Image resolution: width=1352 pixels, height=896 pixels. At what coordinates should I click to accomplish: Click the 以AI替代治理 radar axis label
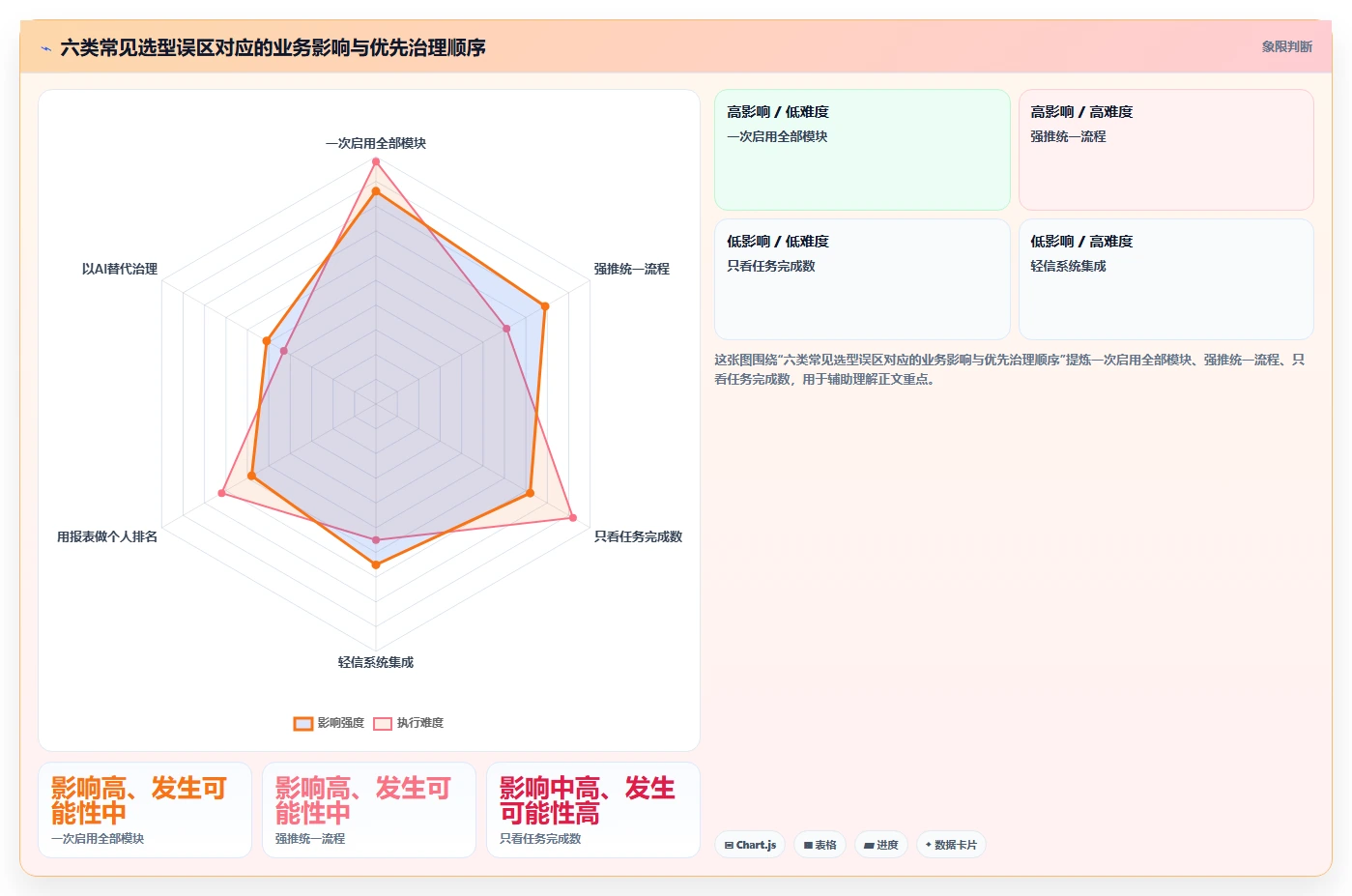pos(120,269)
